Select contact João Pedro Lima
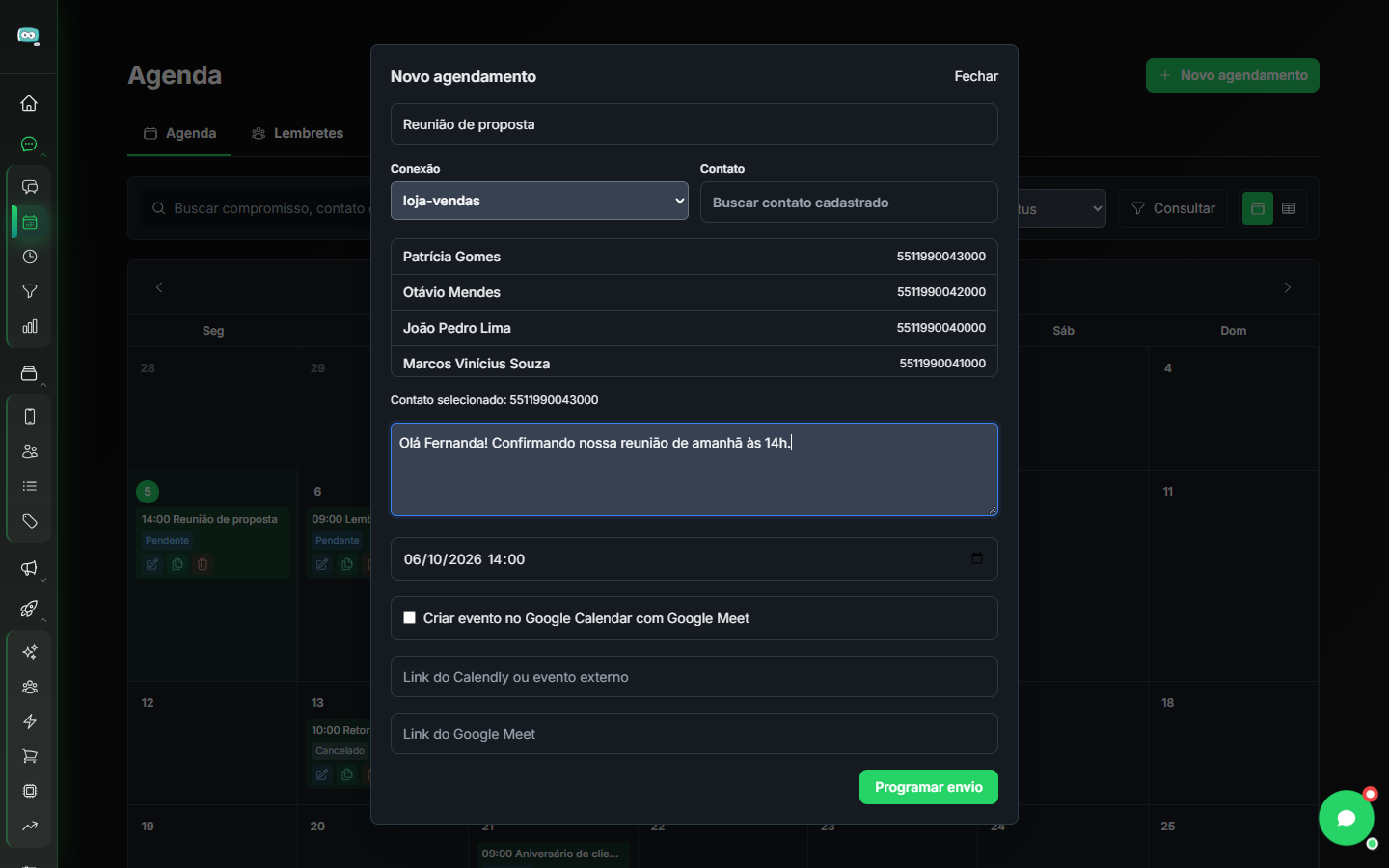 pos(694,328)
